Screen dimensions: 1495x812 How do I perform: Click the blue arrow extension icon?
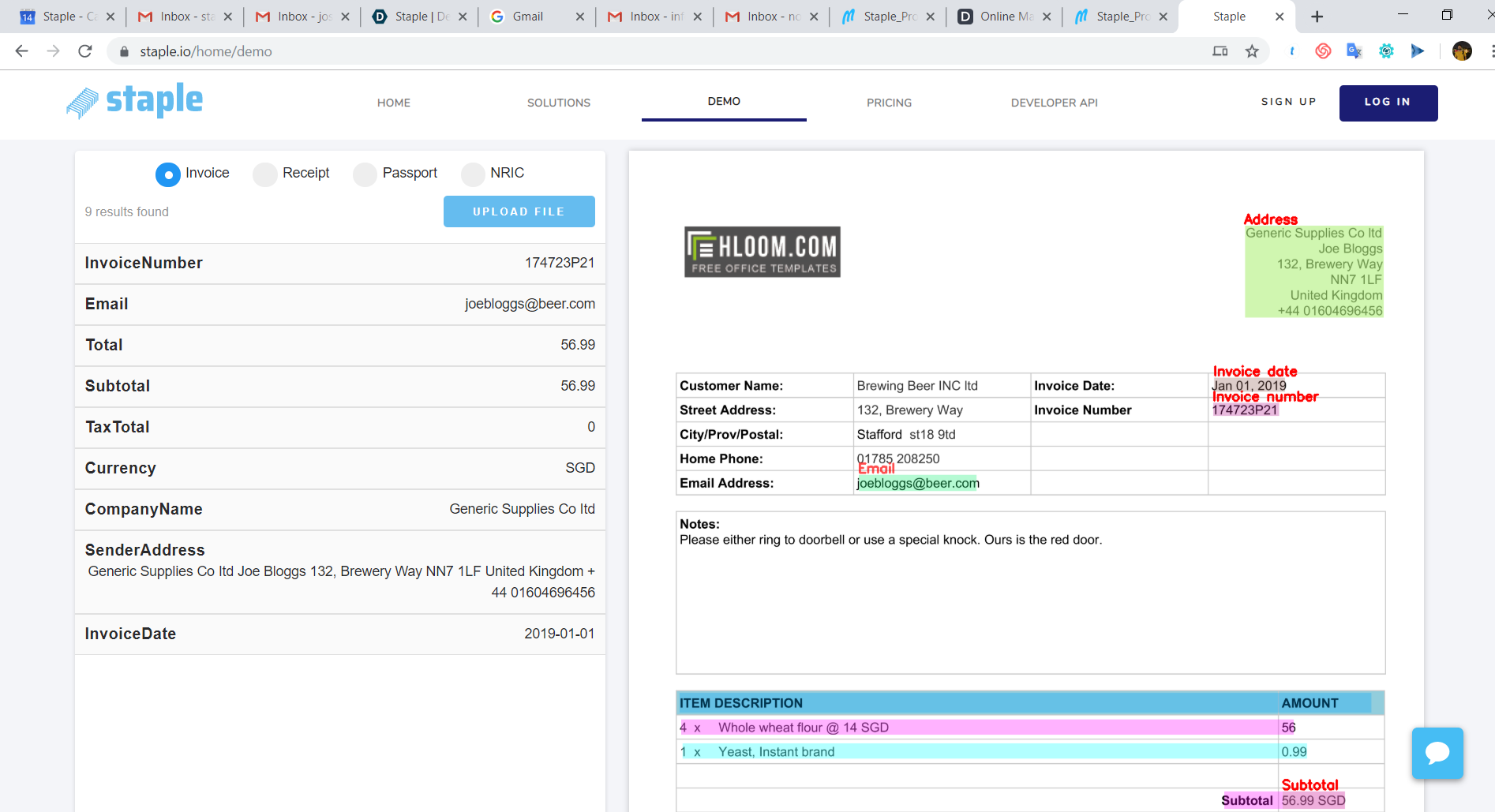[x=1418, y=51]
